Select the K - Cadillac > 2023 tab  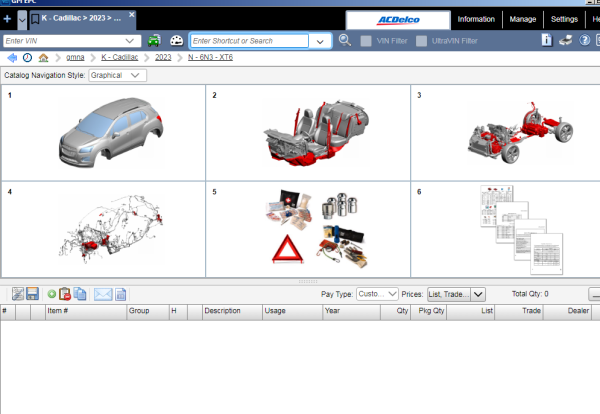point(81,18)
